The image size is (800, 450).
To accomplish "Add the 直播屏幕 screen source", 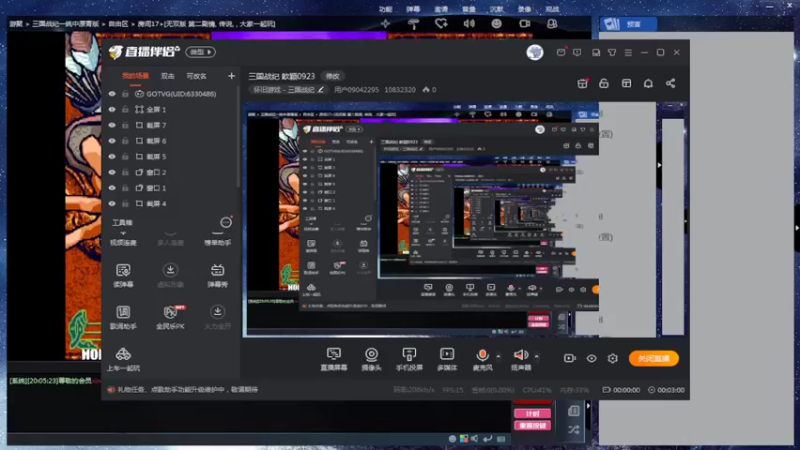I will point(334,359).
